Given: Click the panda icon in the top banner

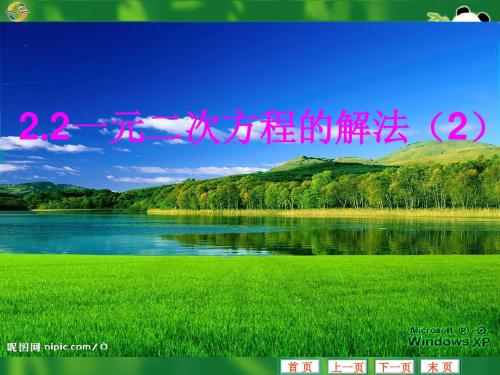Looking at the screenshot, I should [471, 14].
